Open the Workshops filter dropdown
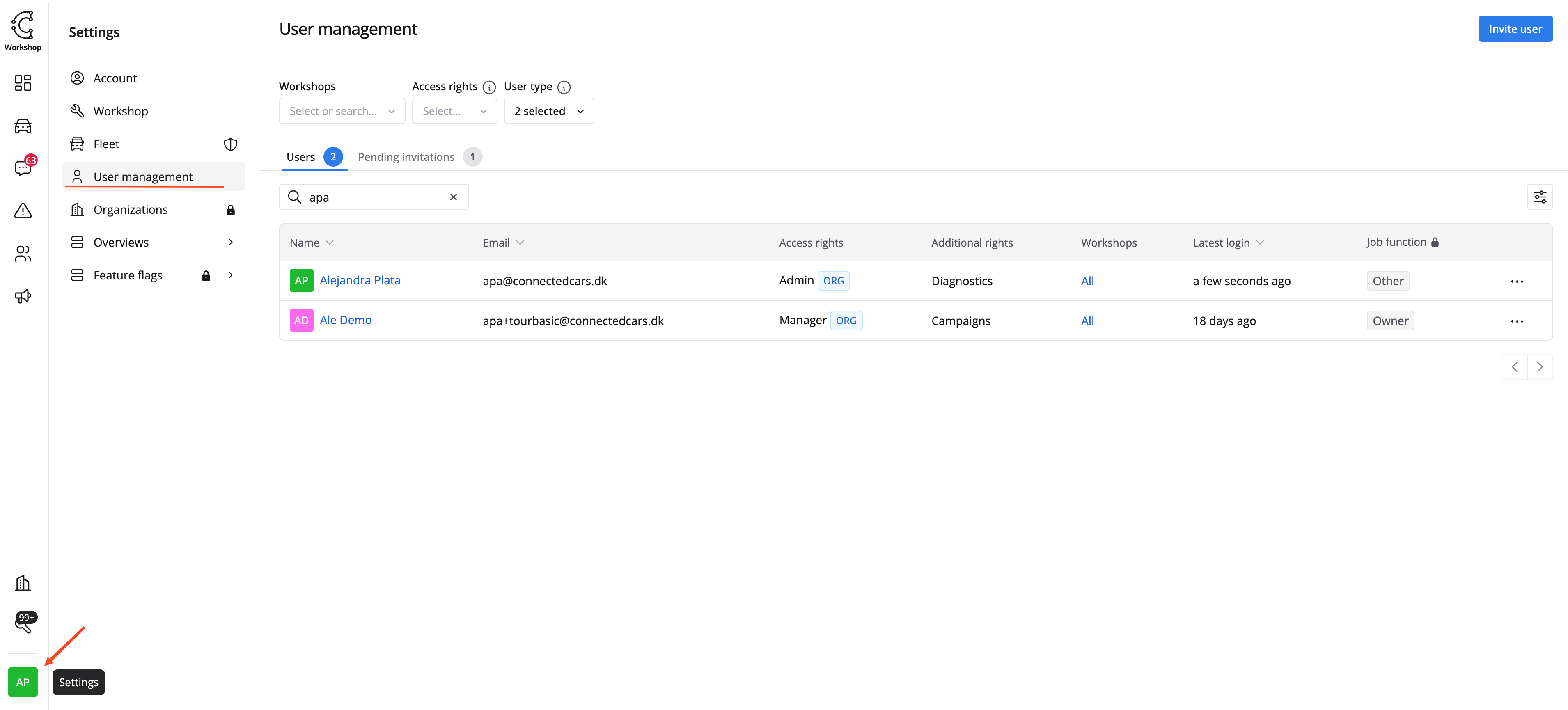Image resolution: width=1568 pixels, height=710 pixels. click(342, 111)
